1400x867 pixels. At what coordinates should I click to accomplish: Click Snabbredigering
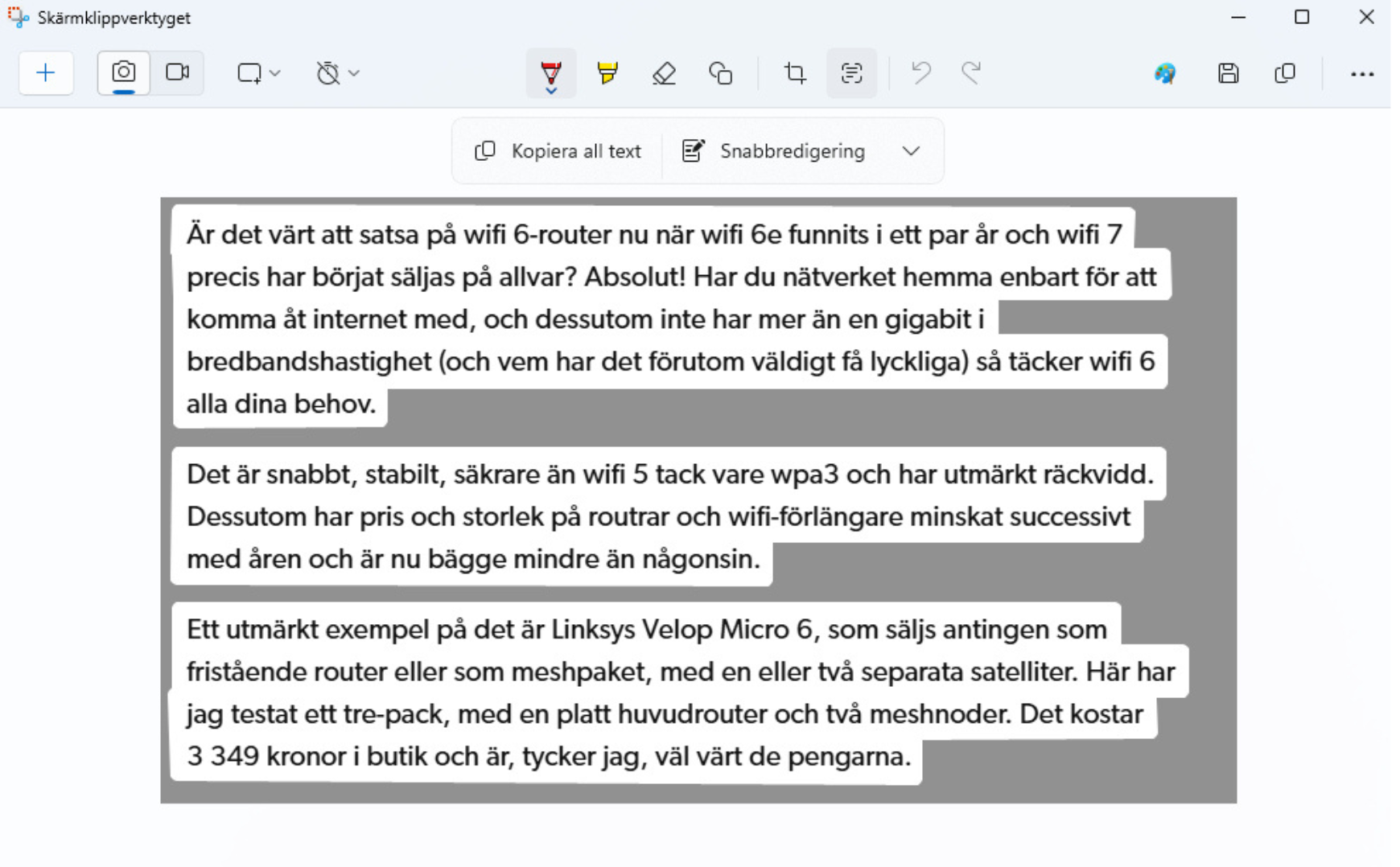[774, 151]
